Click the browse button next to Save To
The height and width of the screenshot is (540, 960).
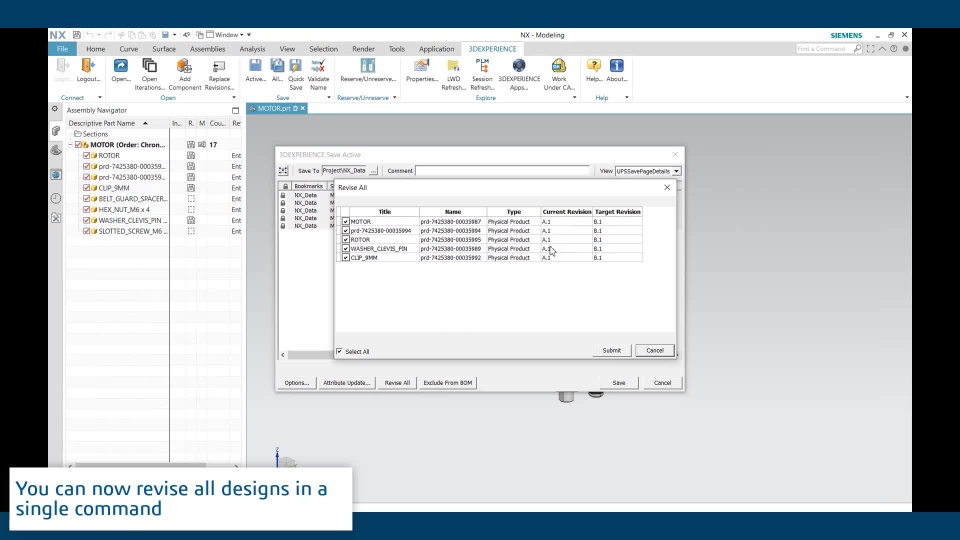tap(373, 171)
